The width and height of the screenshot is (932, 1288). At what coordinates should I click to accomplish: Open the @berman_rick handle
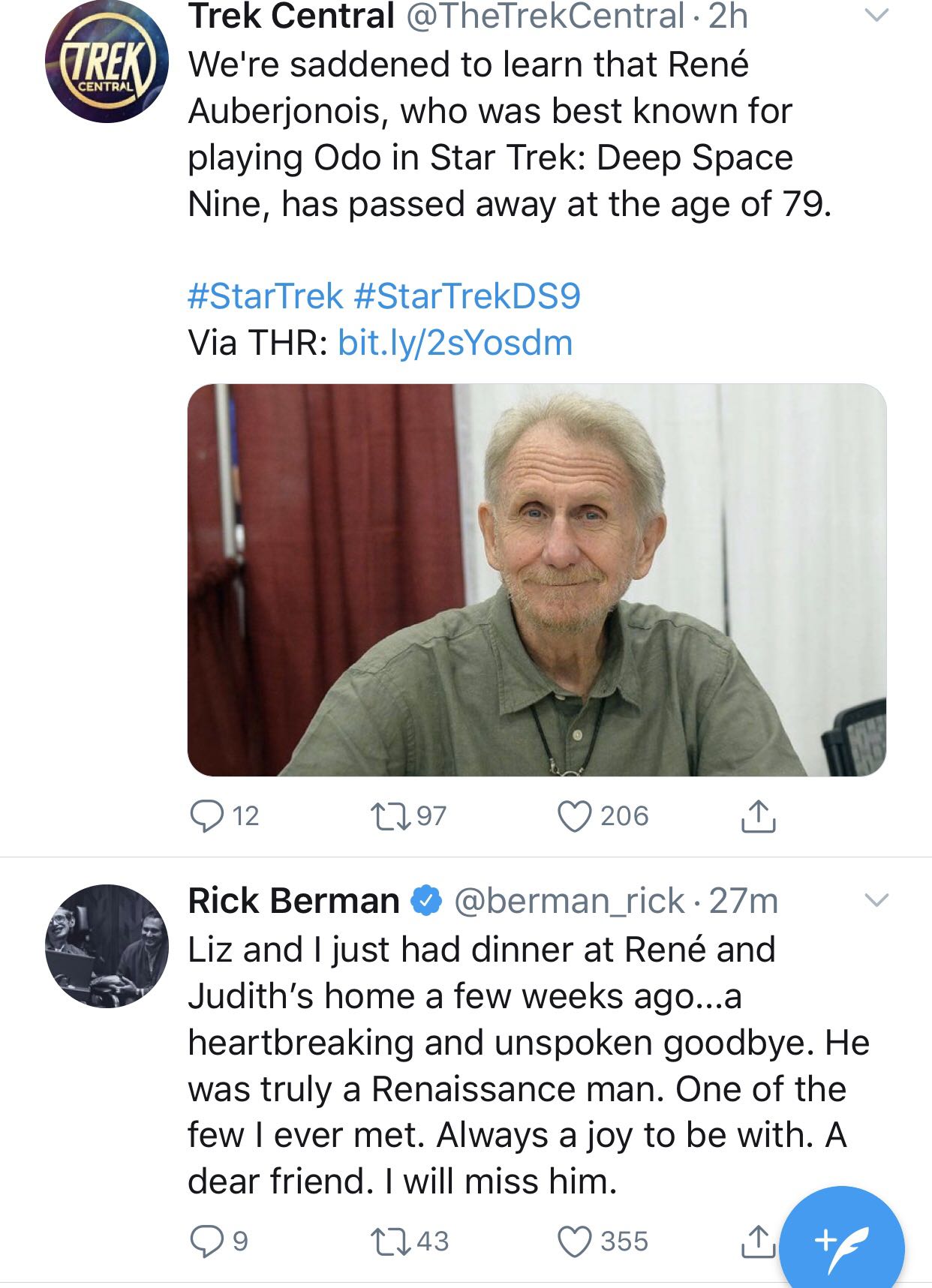pos(569,901)
